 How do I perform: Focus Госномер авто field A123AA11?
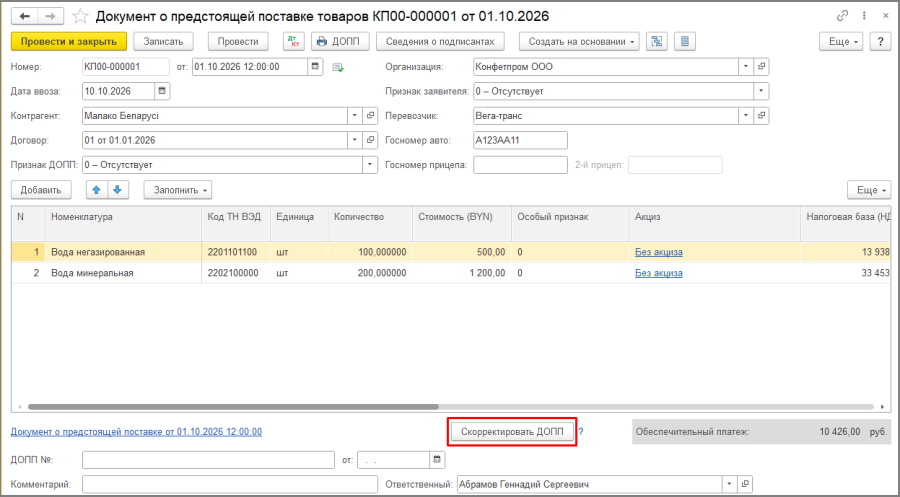(521, 140)
